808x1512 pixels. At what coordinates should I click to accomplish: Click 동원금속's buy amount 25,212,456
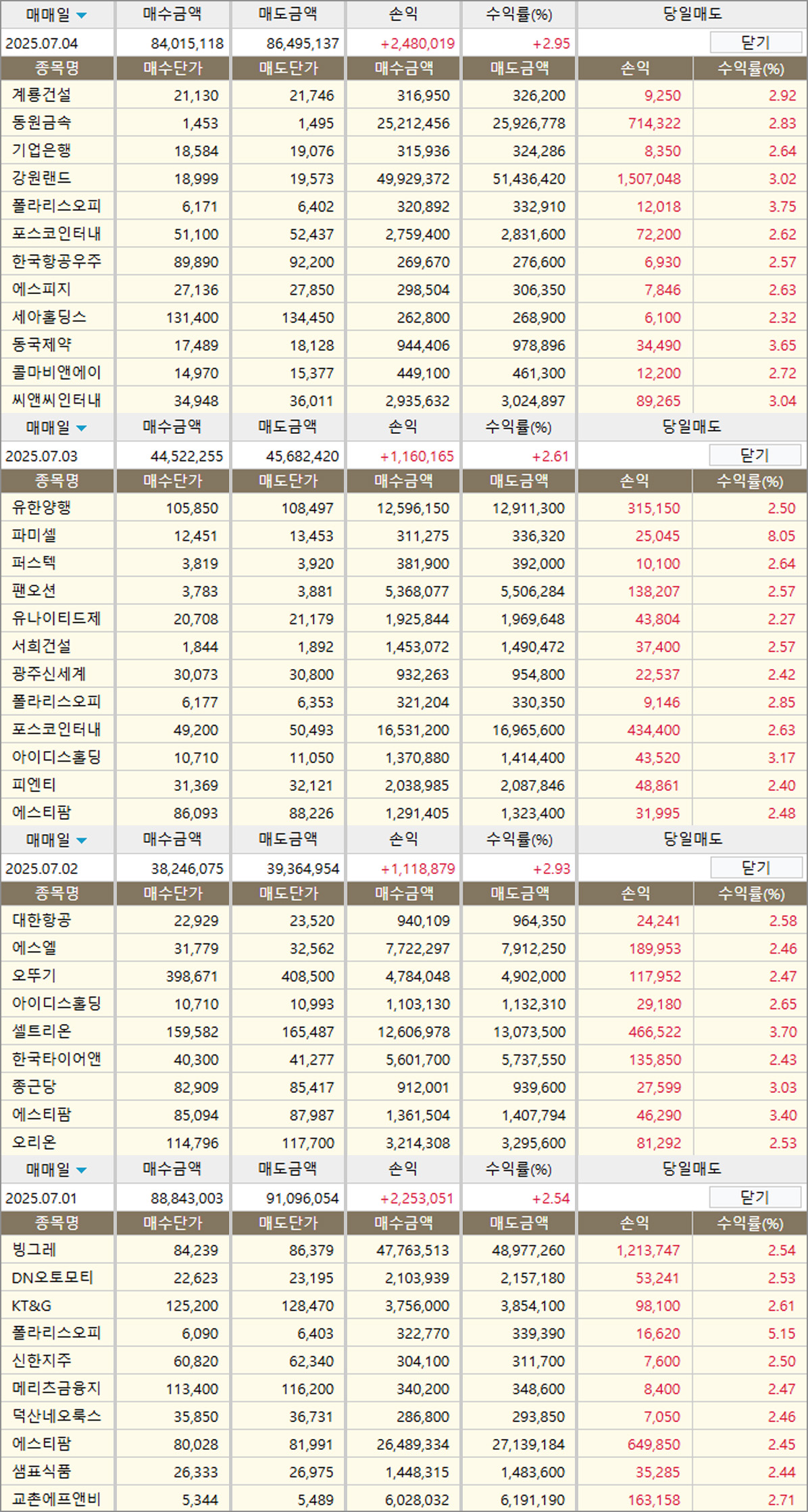click(413, 124)
